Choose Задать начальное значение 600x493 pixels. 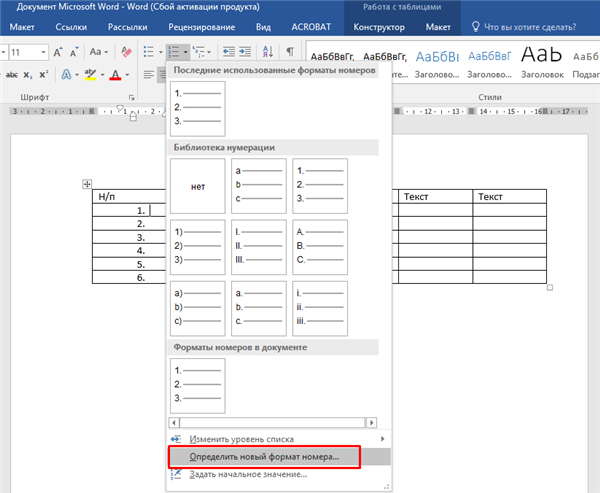(x=279, y=474)
